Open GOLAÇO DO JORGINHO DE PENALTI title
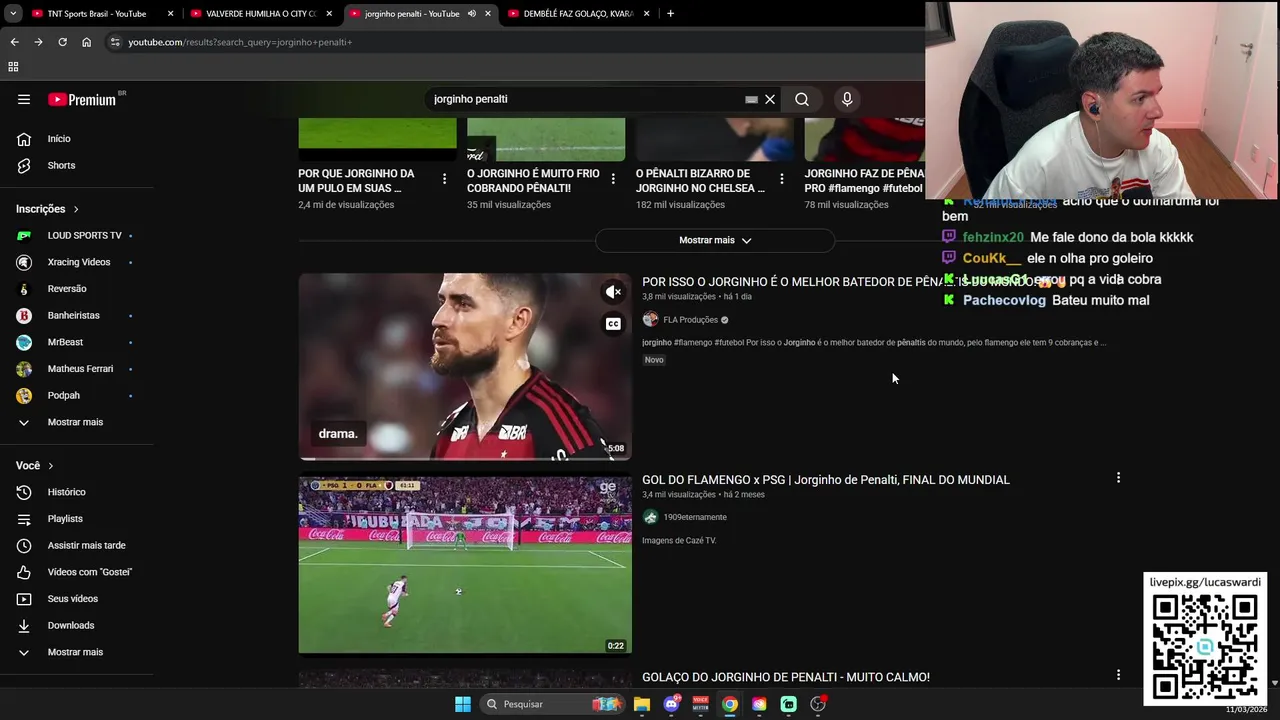This screenshot has height=720, width=1280. click(786, 677)
